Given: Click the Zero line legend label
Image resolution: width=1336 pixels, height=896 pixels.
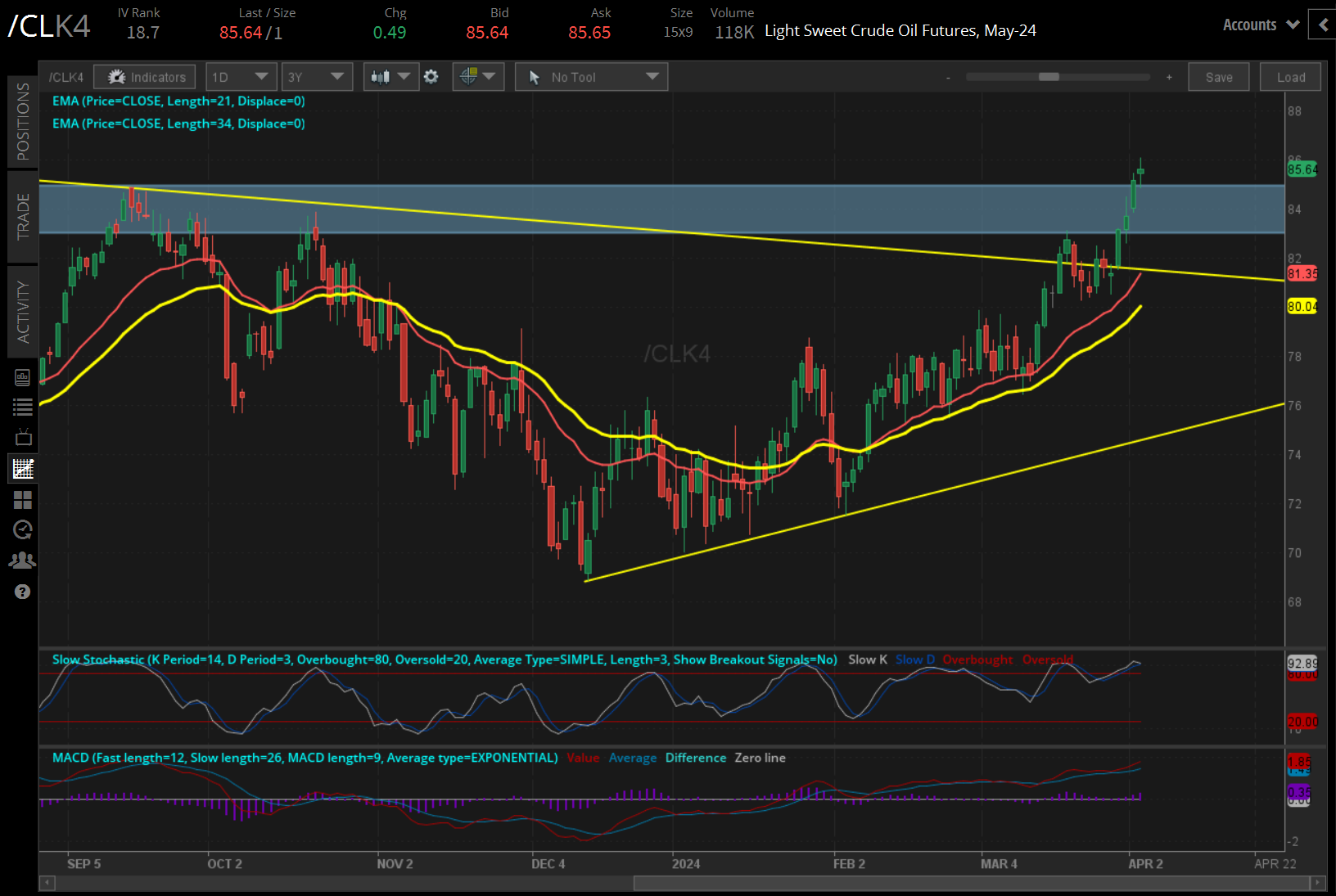Looking at the screenshot, I should [761, 758].
